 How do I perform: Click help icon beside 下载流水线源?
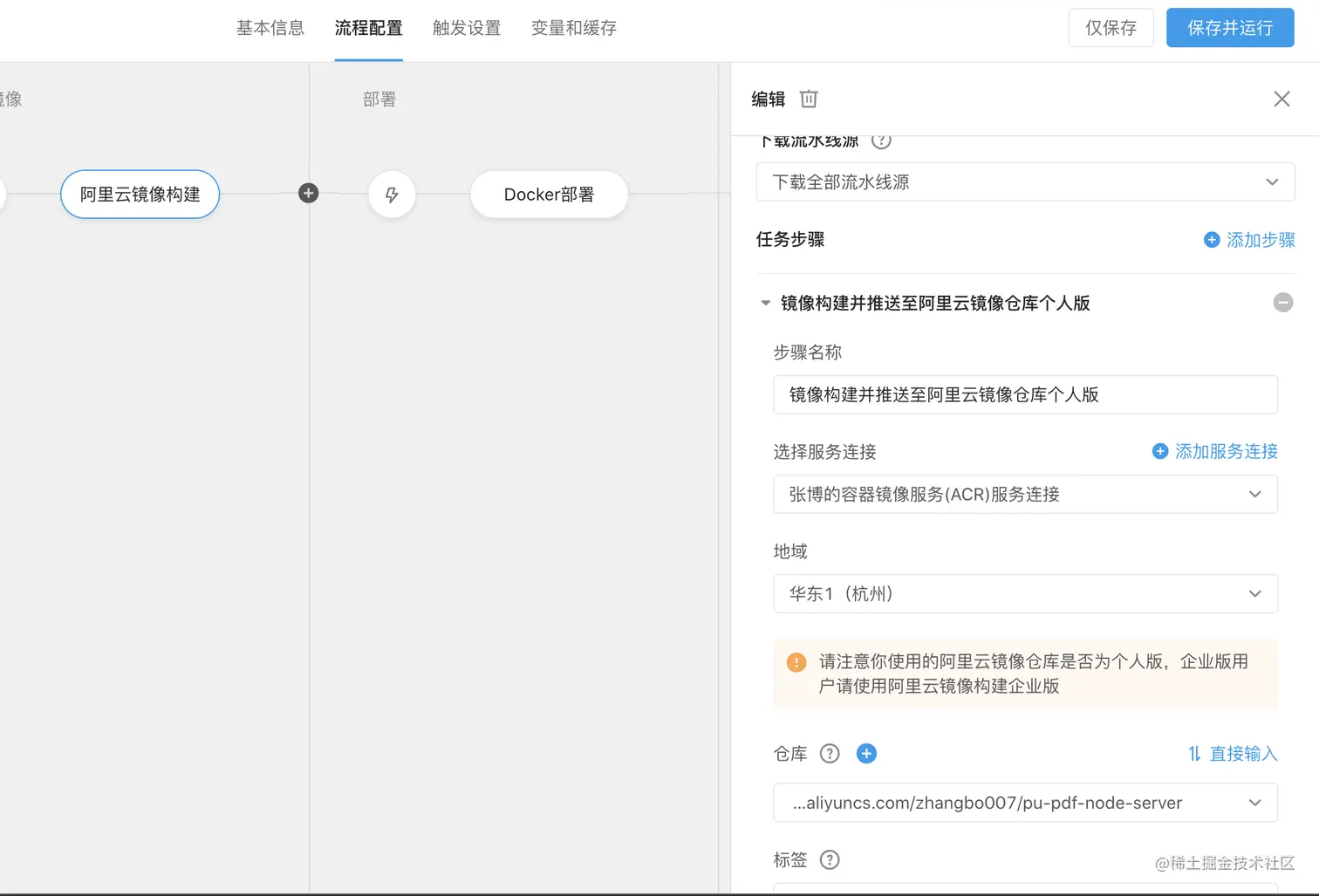click(881, 141)
